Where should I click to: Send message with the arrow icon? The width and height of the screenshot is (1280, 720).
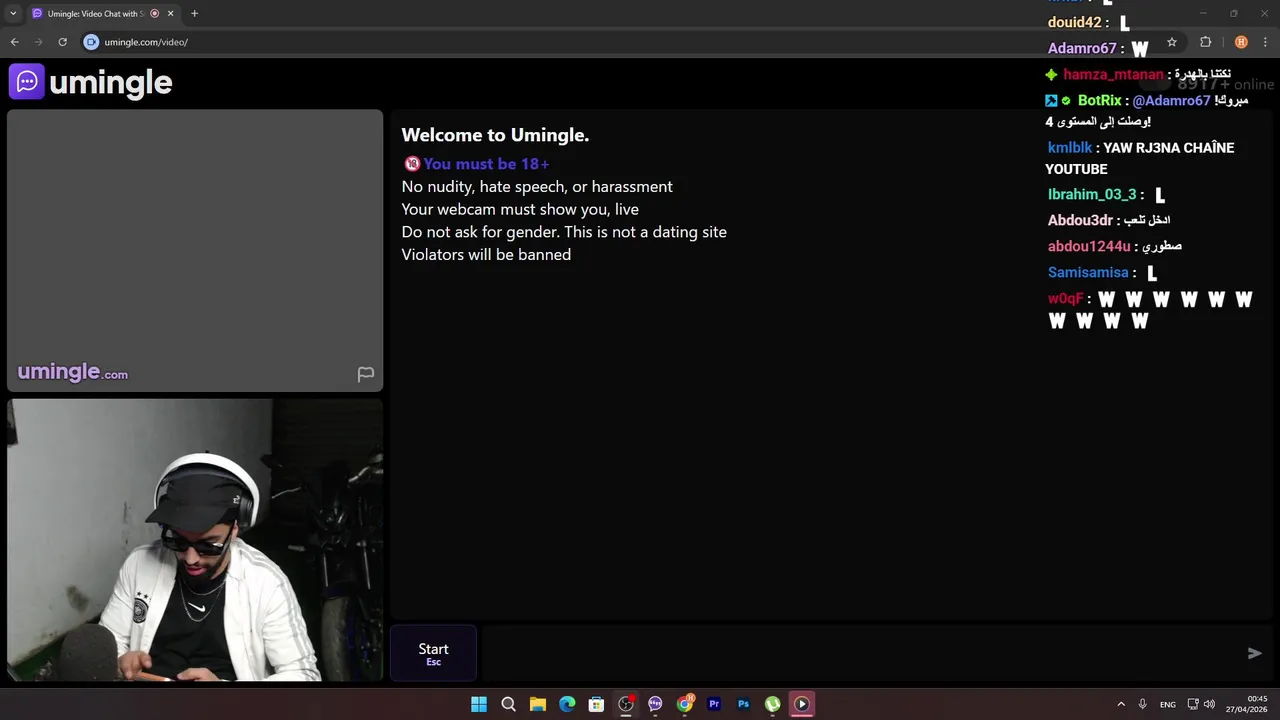1254,653
